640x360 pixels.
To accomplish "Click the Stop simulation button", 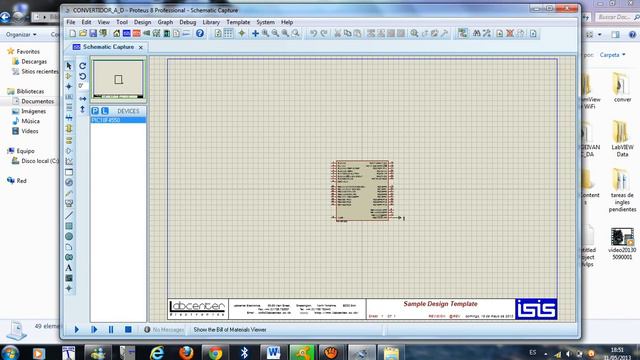I will click(128, 329).
